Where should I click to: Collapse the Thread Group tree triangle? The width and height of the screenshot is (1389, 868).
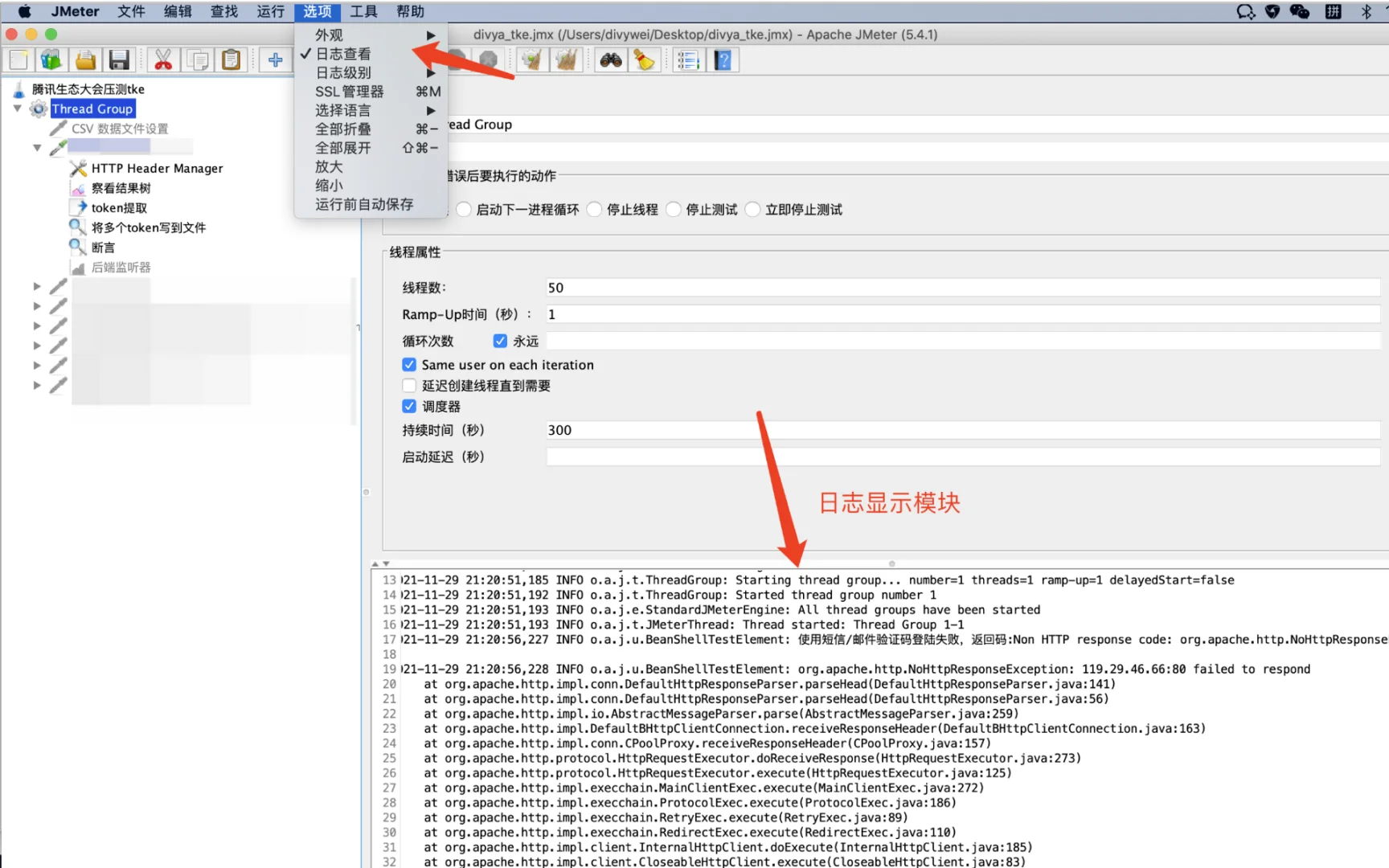[x=17, y=108]
